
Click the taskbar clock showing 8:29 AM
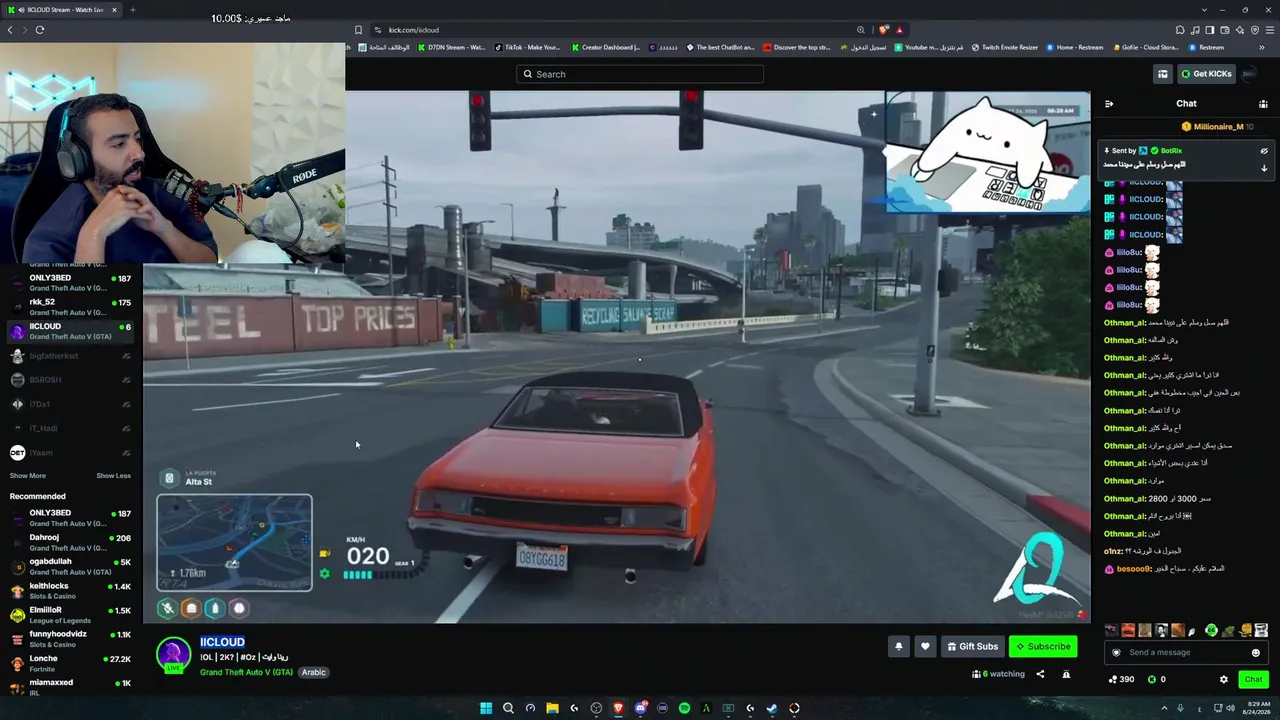tap(1252, 708)
